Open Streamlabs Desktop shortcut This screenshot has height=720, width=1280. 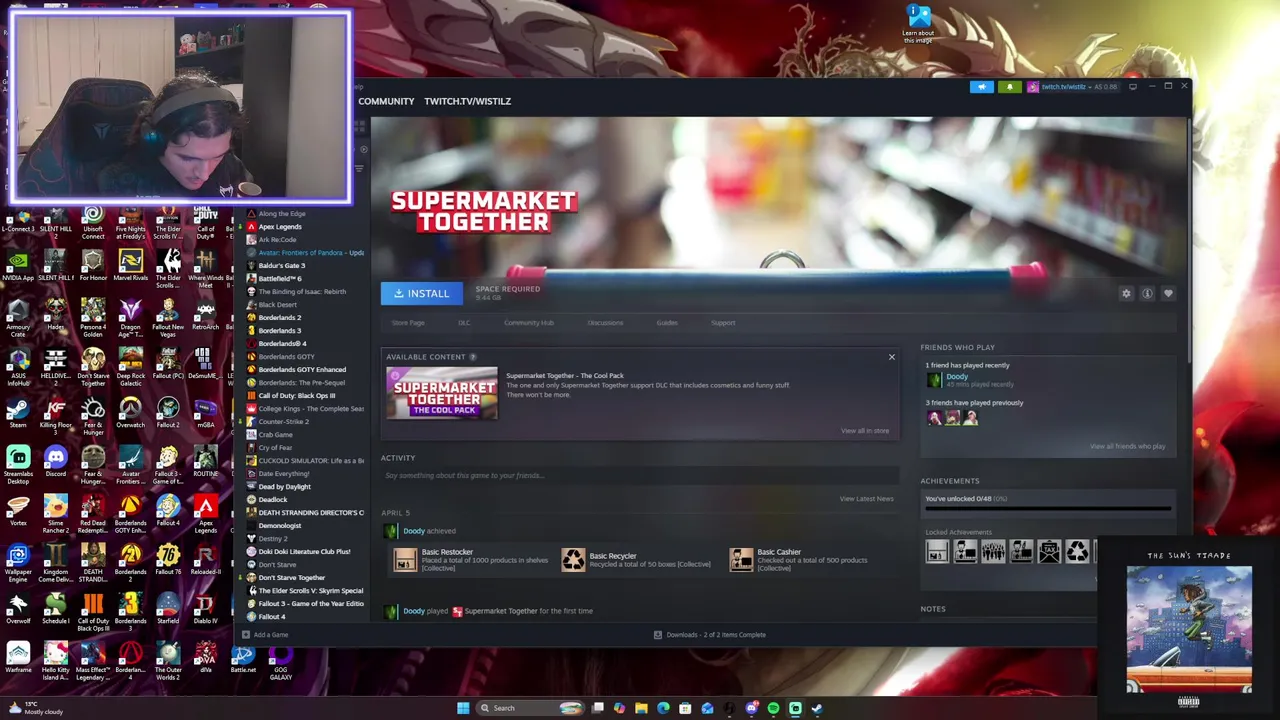click(18, 464)
